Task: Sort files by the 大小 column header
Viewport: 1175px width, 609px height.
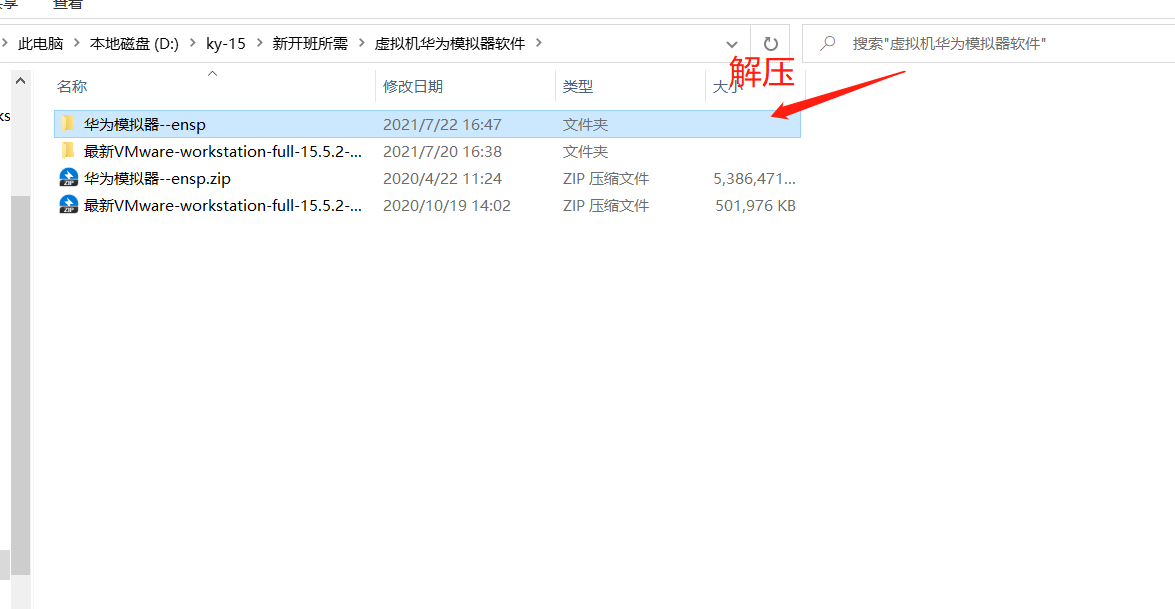Action: (x=726, y=86)
